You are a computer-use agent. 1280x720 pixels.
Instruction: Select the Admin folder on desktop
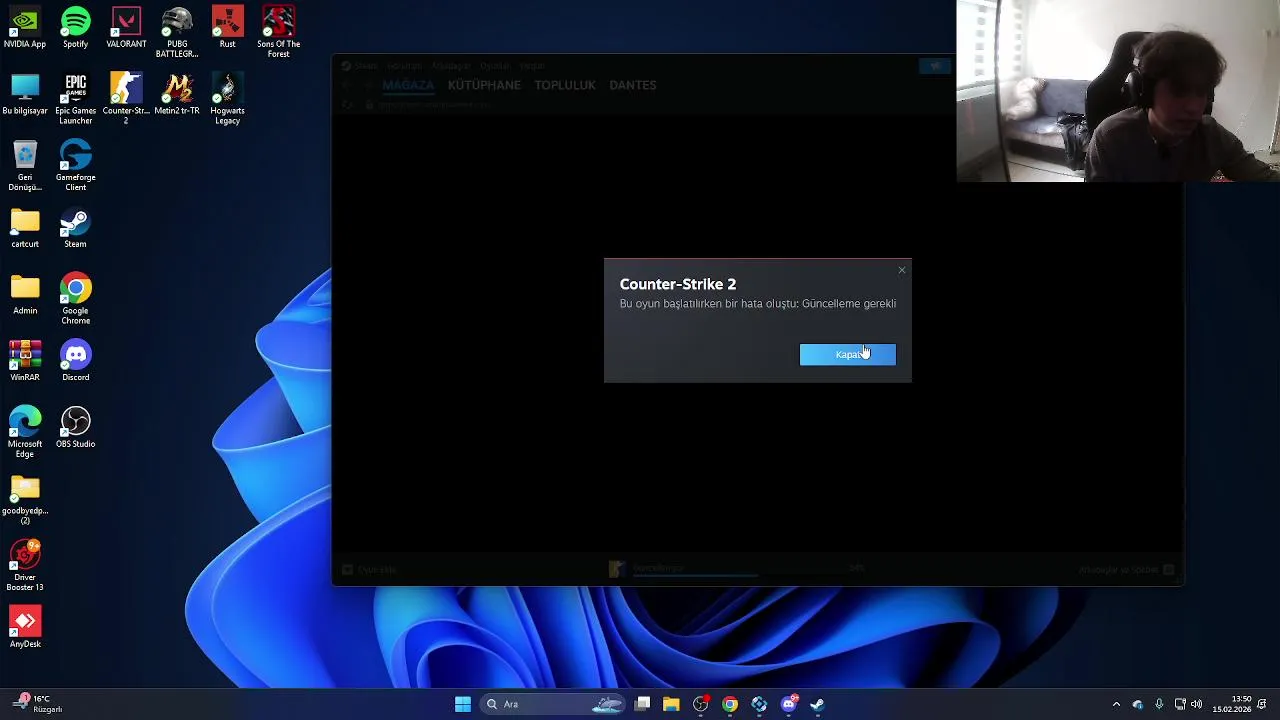click(x=25, y=295)
